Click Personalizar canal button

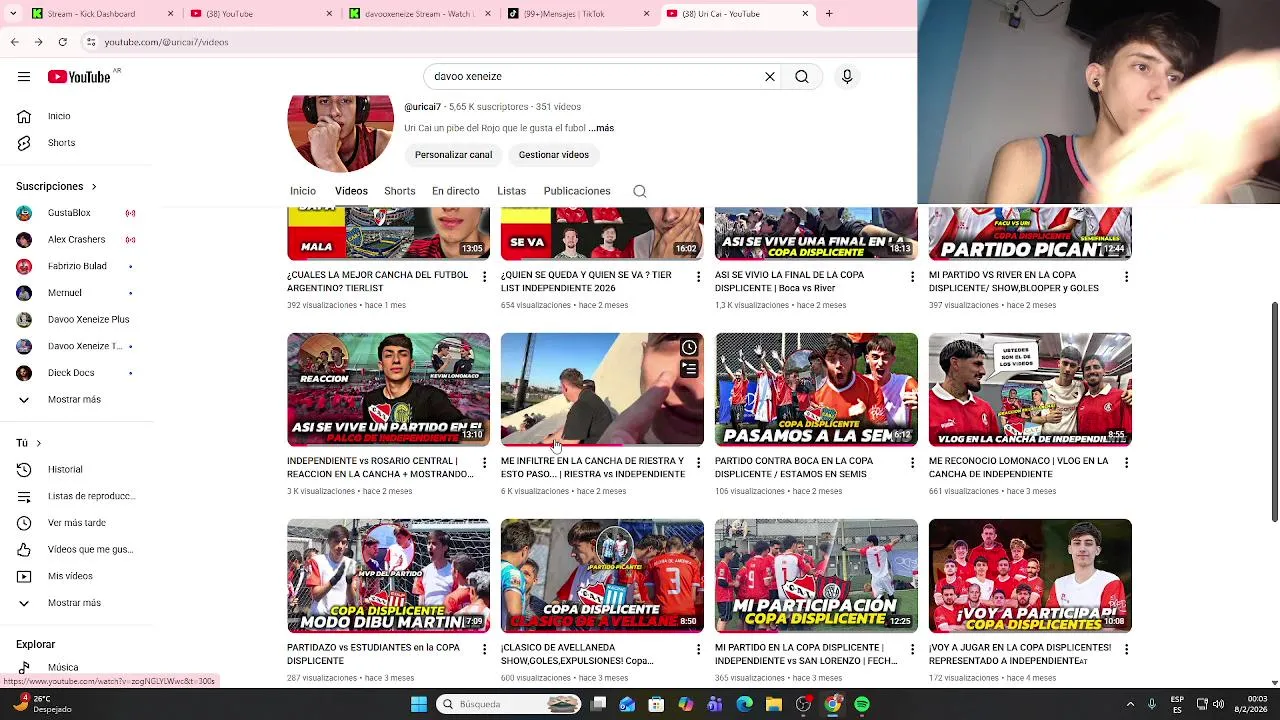click(454, 155)
